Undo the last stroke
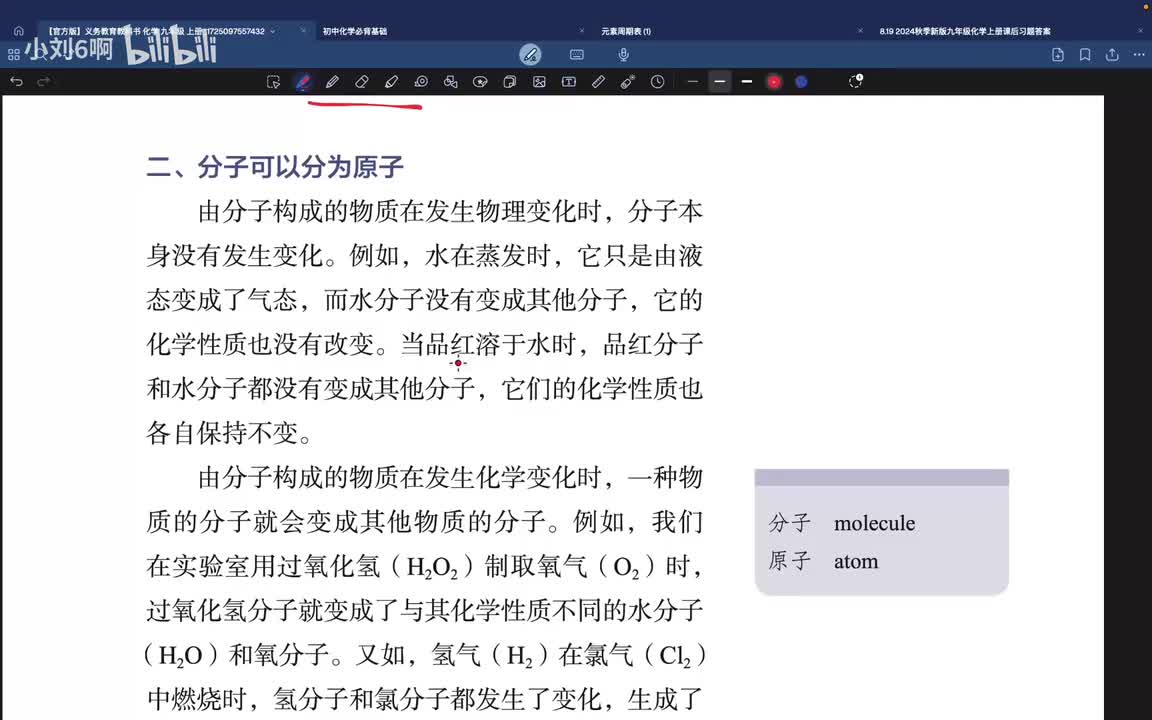The height and width of the screenshot is (720, 1152). point(16,82)
